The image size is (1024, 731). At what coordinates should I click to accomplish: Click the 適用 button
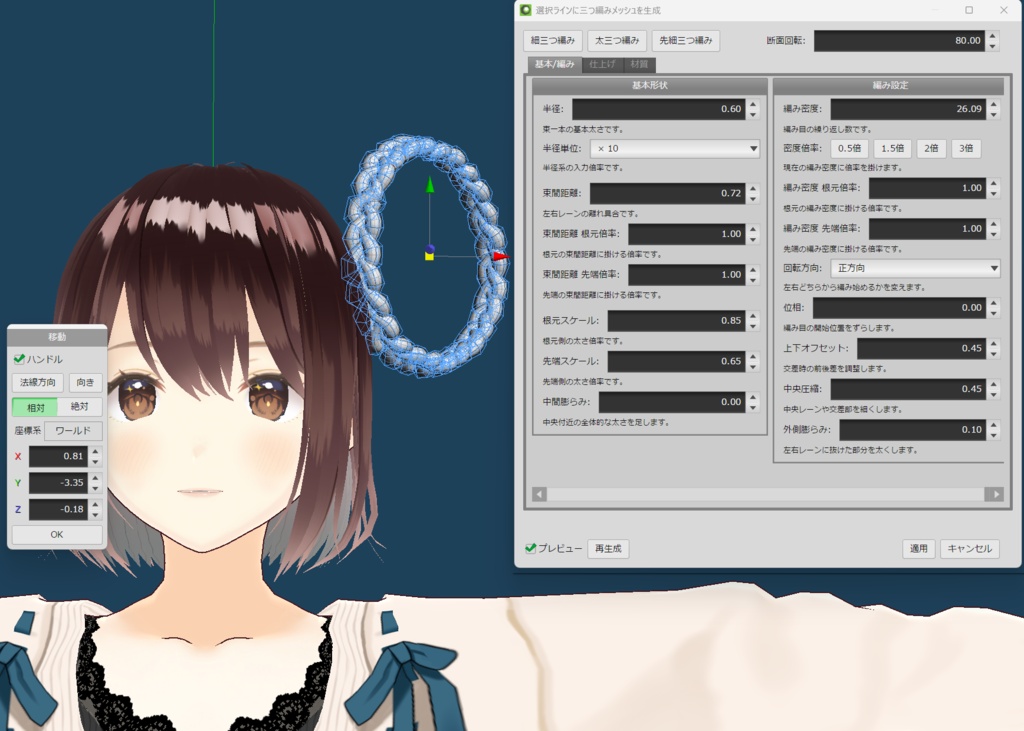coord(919,549)
